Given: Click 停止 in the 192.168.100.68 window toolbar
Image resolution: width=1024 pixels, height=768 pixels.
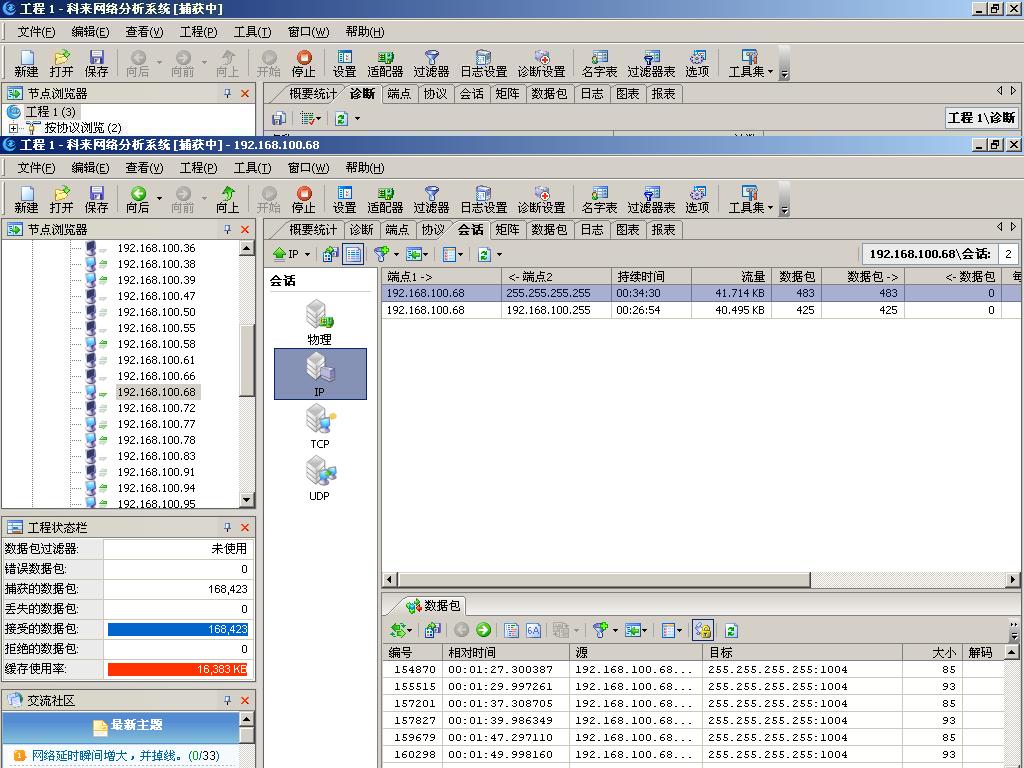Looking at the screenshot, I should click(x=303, y=200).
